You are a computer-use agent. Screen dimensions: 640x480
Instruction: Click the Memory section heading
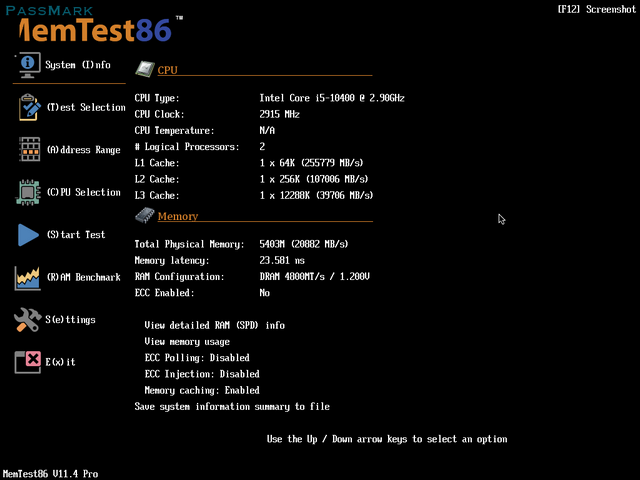(178, 216)
